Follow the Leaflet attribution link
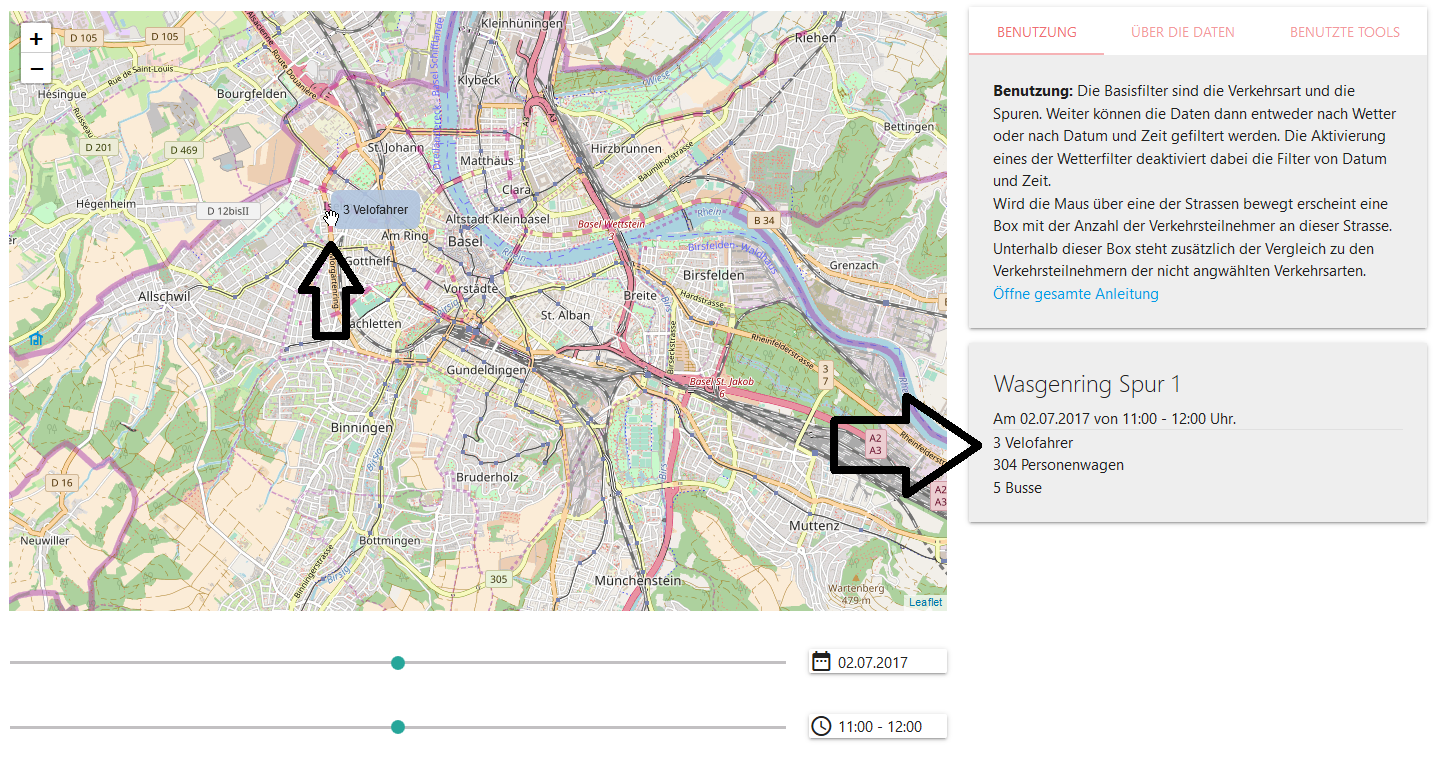The image size is (1438, 759). [x=925, y=602]
